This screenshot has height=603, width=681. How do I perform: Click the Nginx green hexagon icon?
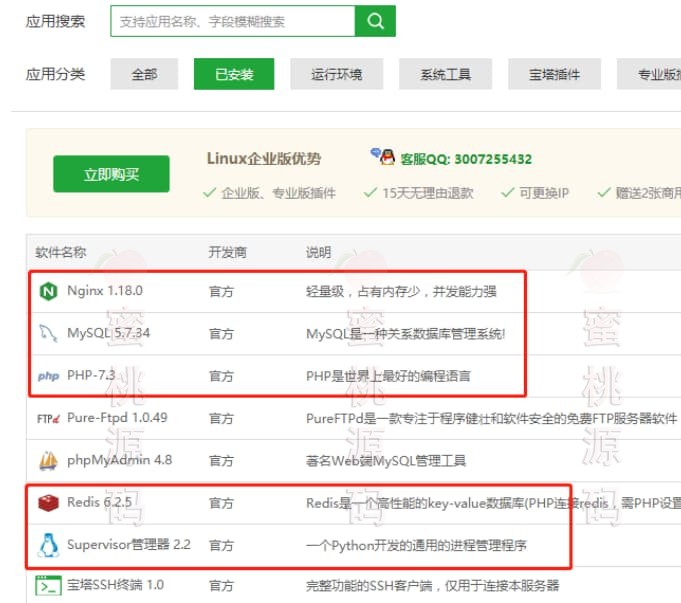pos(48,292)
